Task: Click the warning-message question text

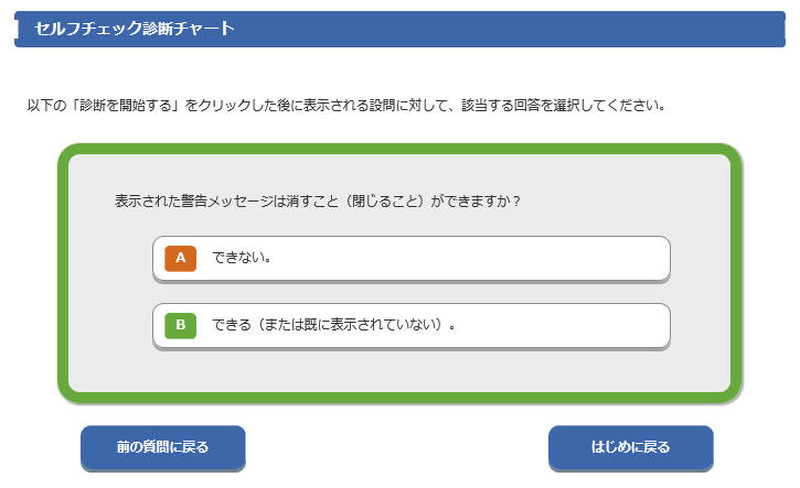Action: pos(318,201)
